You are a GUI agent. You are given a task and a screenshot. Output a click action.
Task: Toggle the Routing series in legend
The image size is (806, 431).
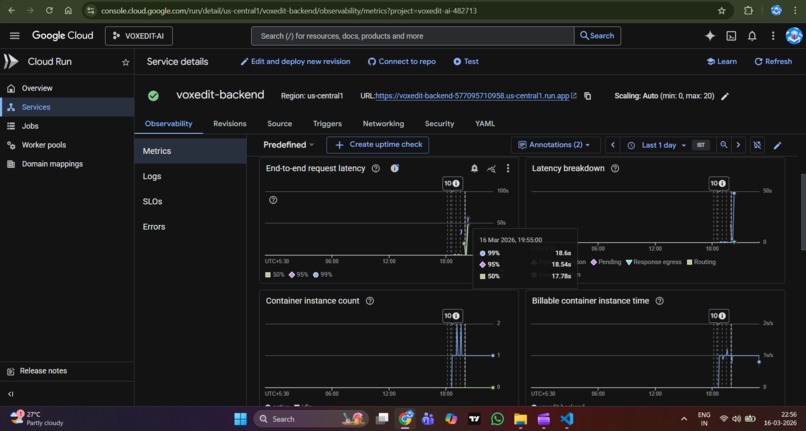(x=701, y=262)
